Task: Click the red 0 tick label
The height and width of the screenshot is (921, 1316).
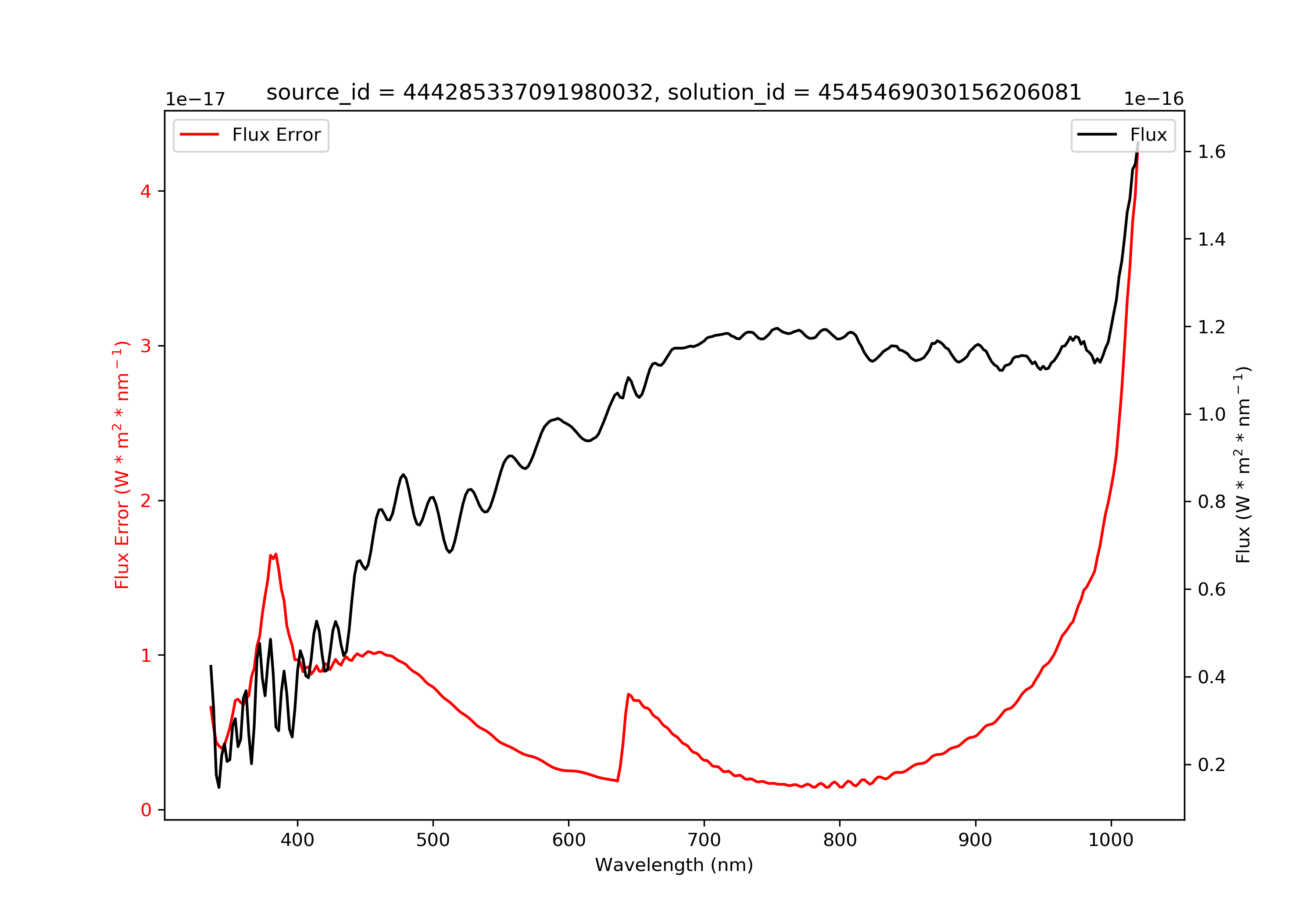Action: click(x=146, y=810)
